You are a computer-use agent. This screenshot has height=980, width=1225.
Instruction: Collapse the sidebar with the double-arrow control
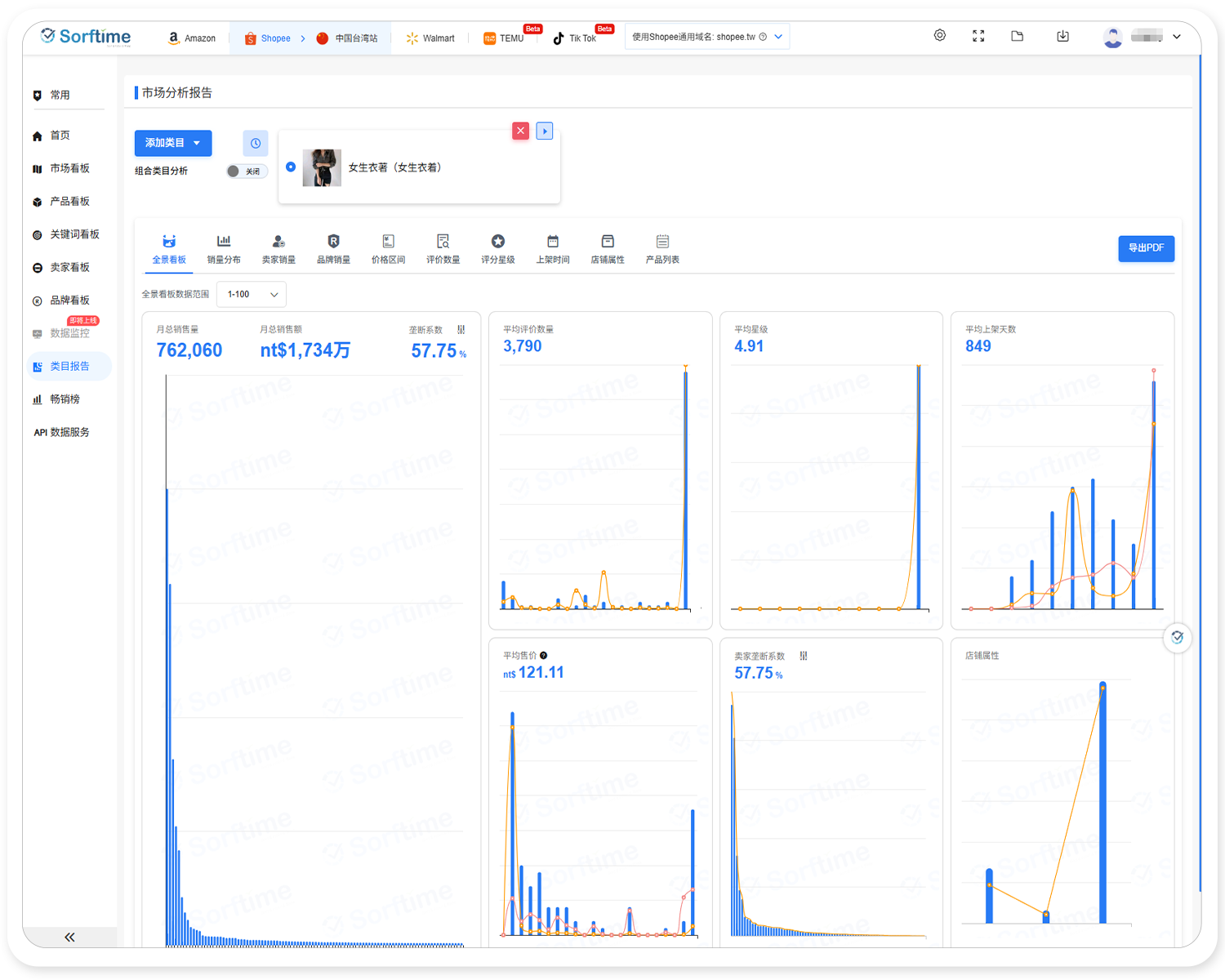click(69, 937)
